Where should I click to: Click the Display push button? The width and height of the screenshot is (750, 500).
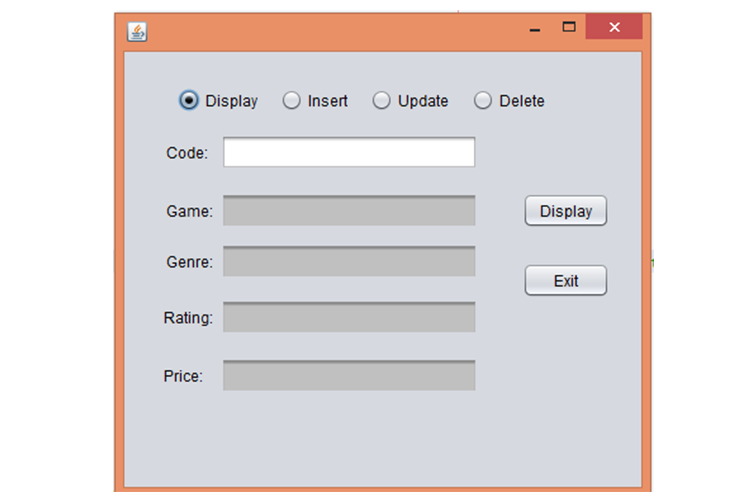point(566,211)
